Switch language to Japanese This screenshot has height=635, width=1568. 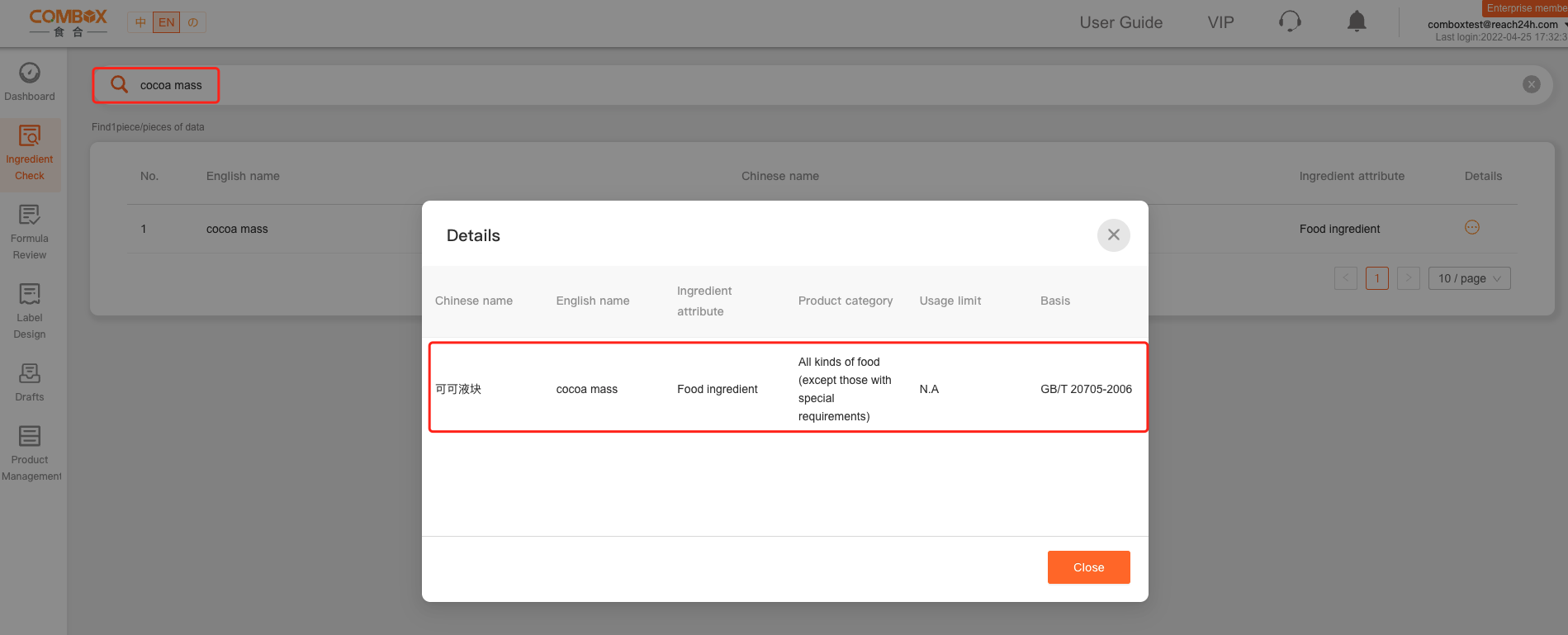click(193, 22)
